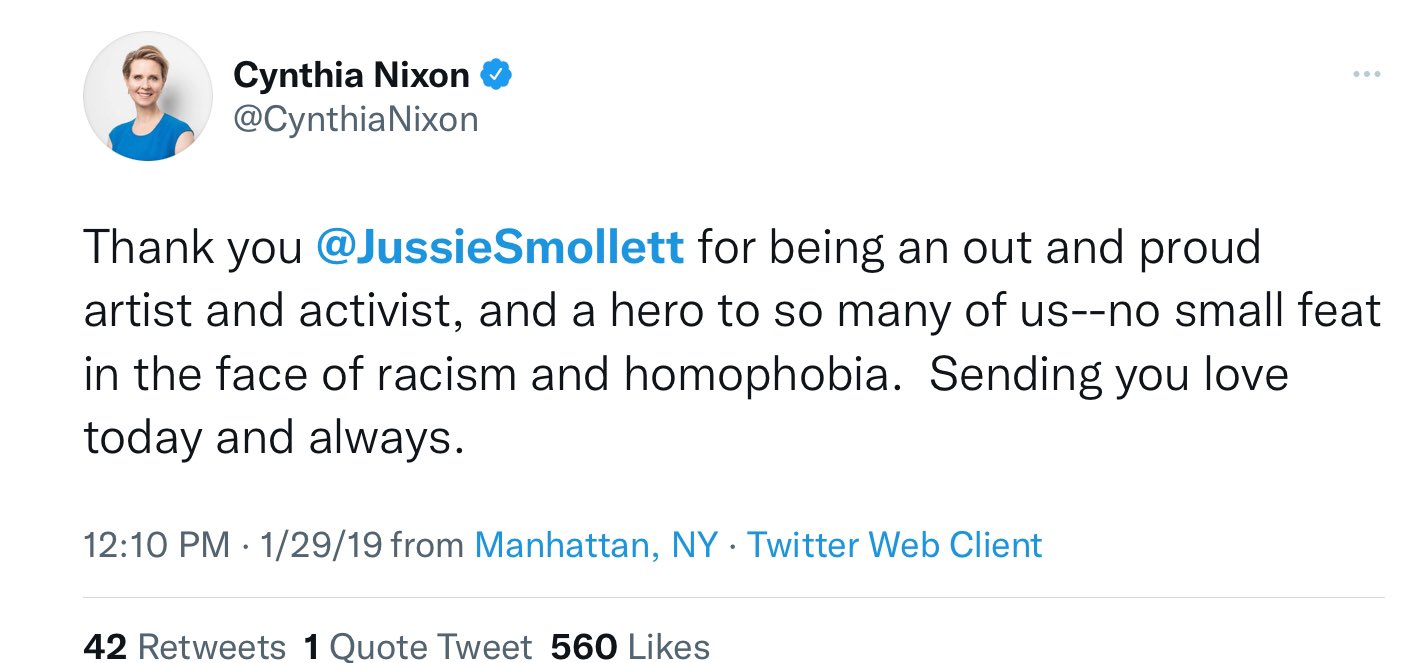Show the 560 Likes list
Viewport: 1404px width, 663px height.
pos(630,647)
